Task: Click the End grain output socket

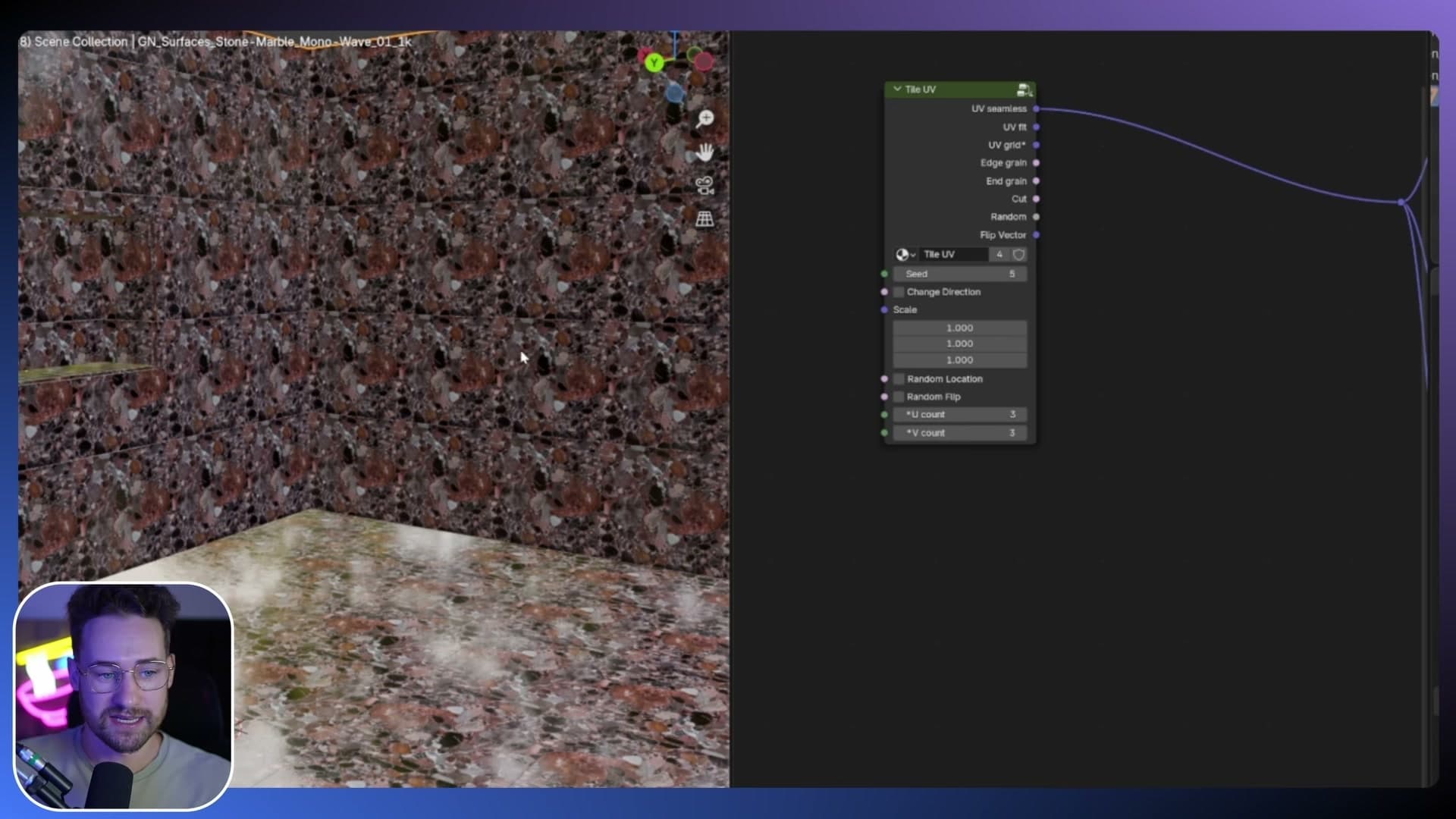Action: pos(1037,181)
